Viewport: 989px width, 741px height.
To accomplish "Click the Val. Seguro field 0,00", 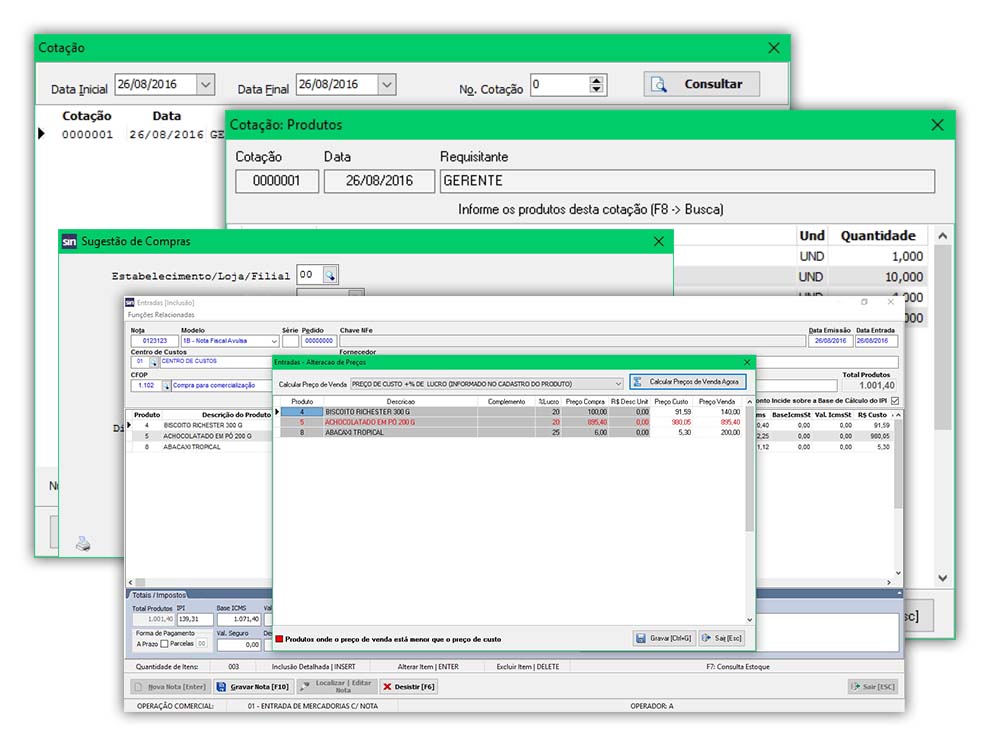I will (239, 645).
